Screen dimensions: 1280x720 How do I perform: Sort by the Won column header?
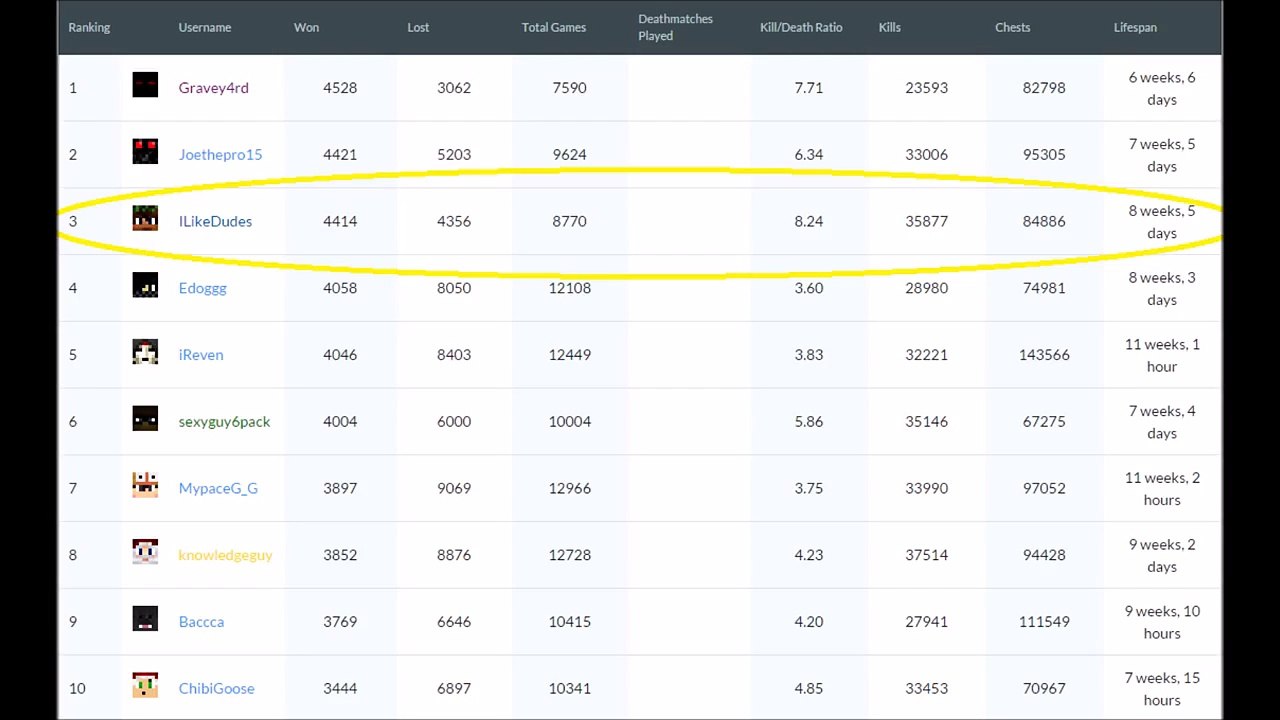point(306,28)
